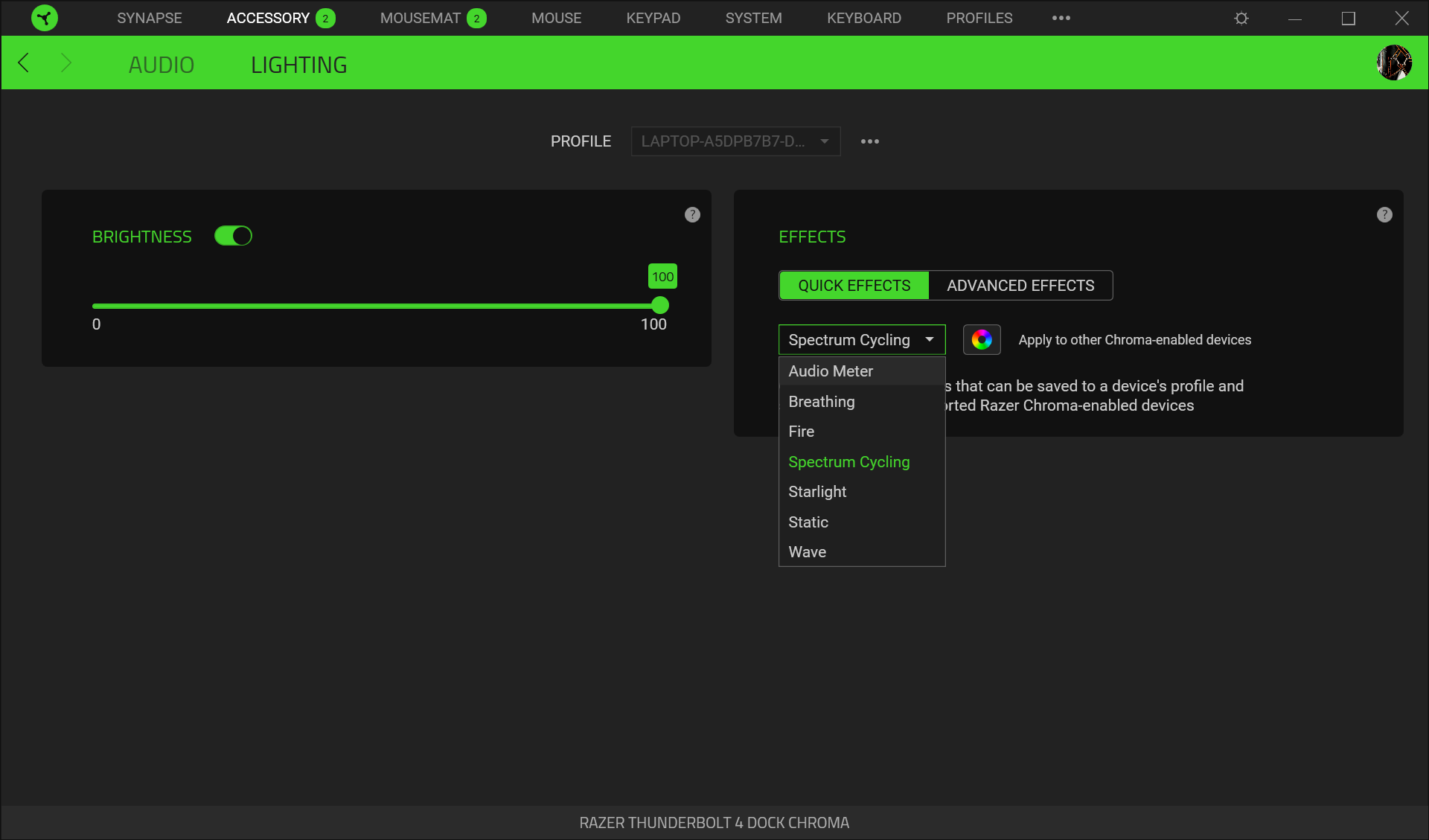Click the Brightness help question mark icon

[691, 214]
